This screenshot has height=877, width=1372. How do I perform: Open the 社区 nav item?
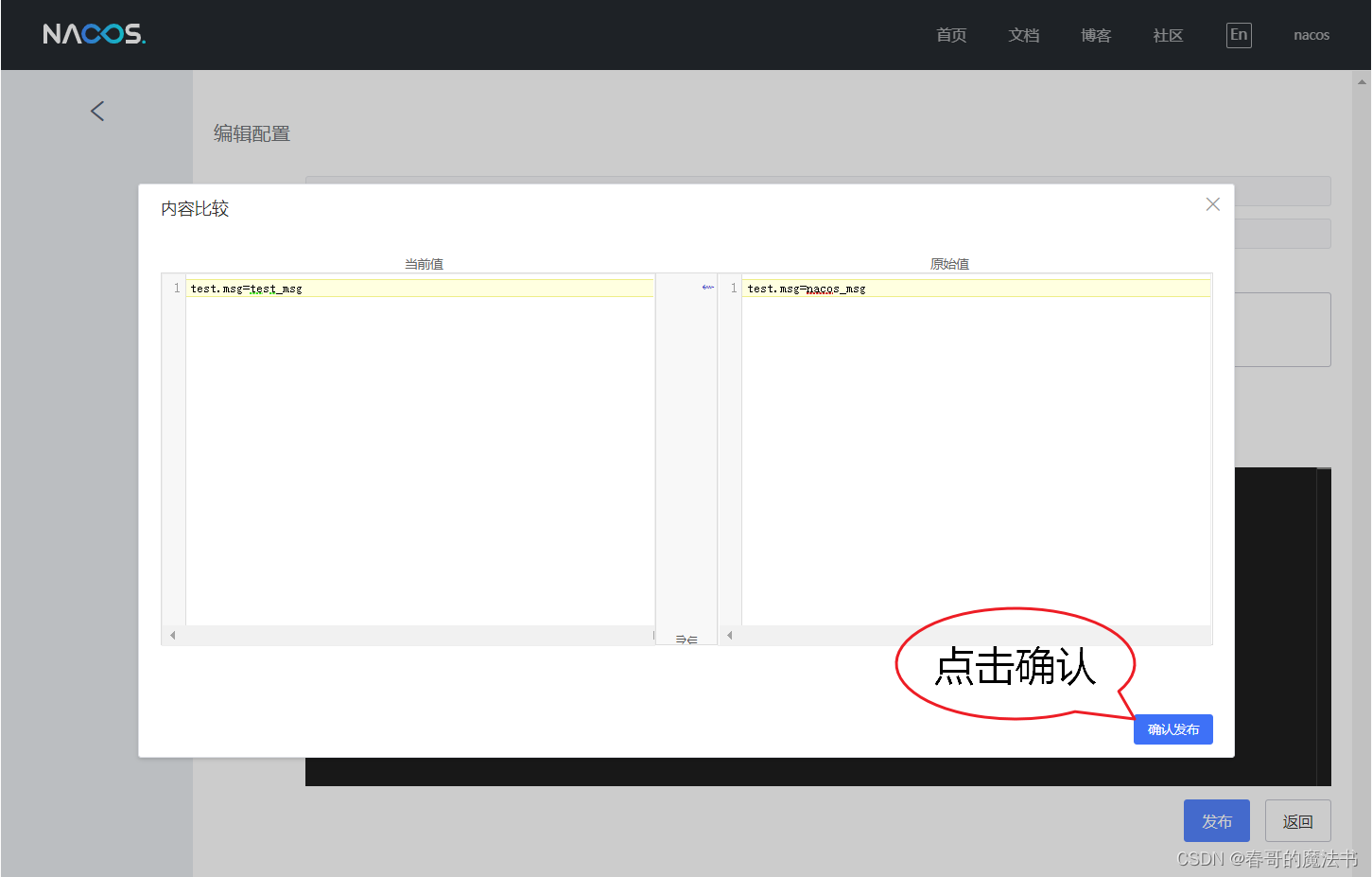pyautogui.click(x=1168, y=35)
